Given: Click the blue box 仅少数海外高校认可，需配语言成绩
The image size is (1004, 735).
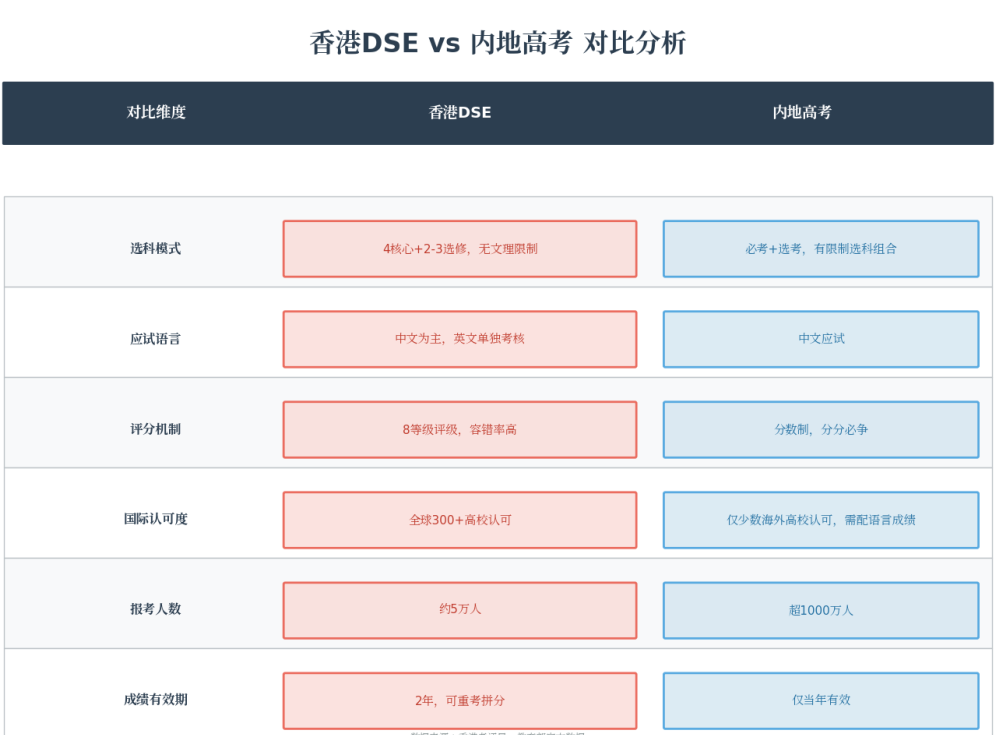Looking at the screenshot, I should tap(821, 520).
